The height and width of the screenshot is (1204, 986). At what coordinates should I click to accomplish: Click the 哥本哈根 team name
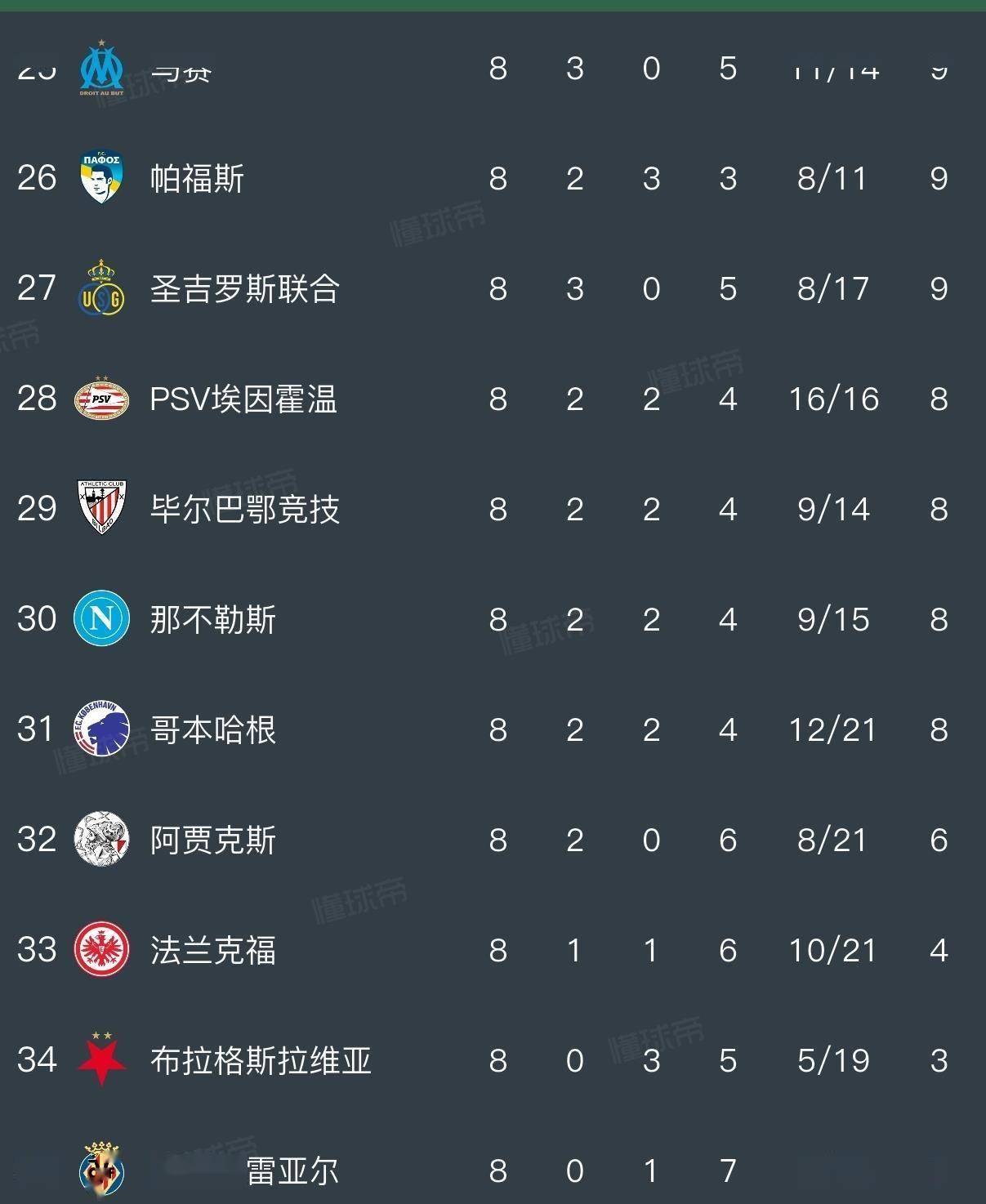click(212, 729)
